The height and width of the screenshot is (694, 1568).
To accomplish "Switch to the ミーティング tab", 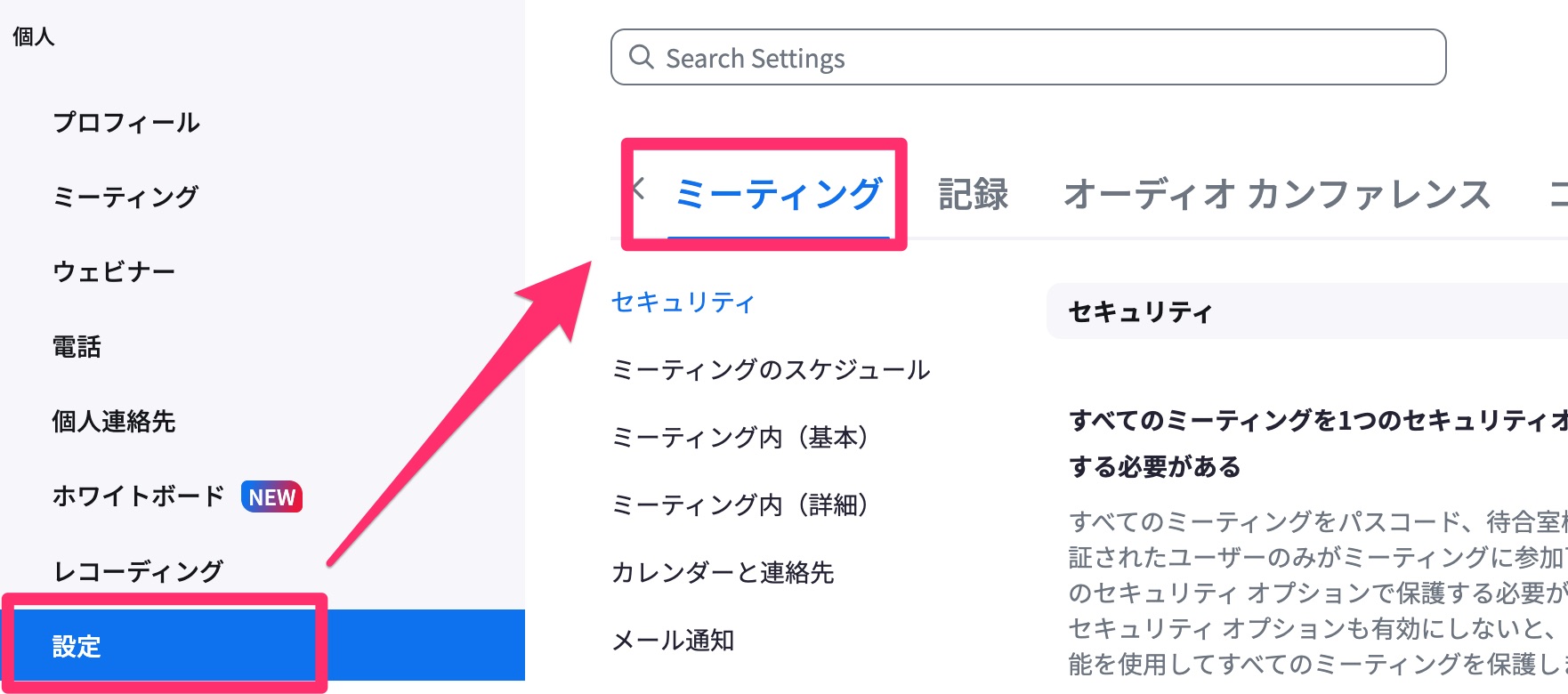I will pos(779,194).
